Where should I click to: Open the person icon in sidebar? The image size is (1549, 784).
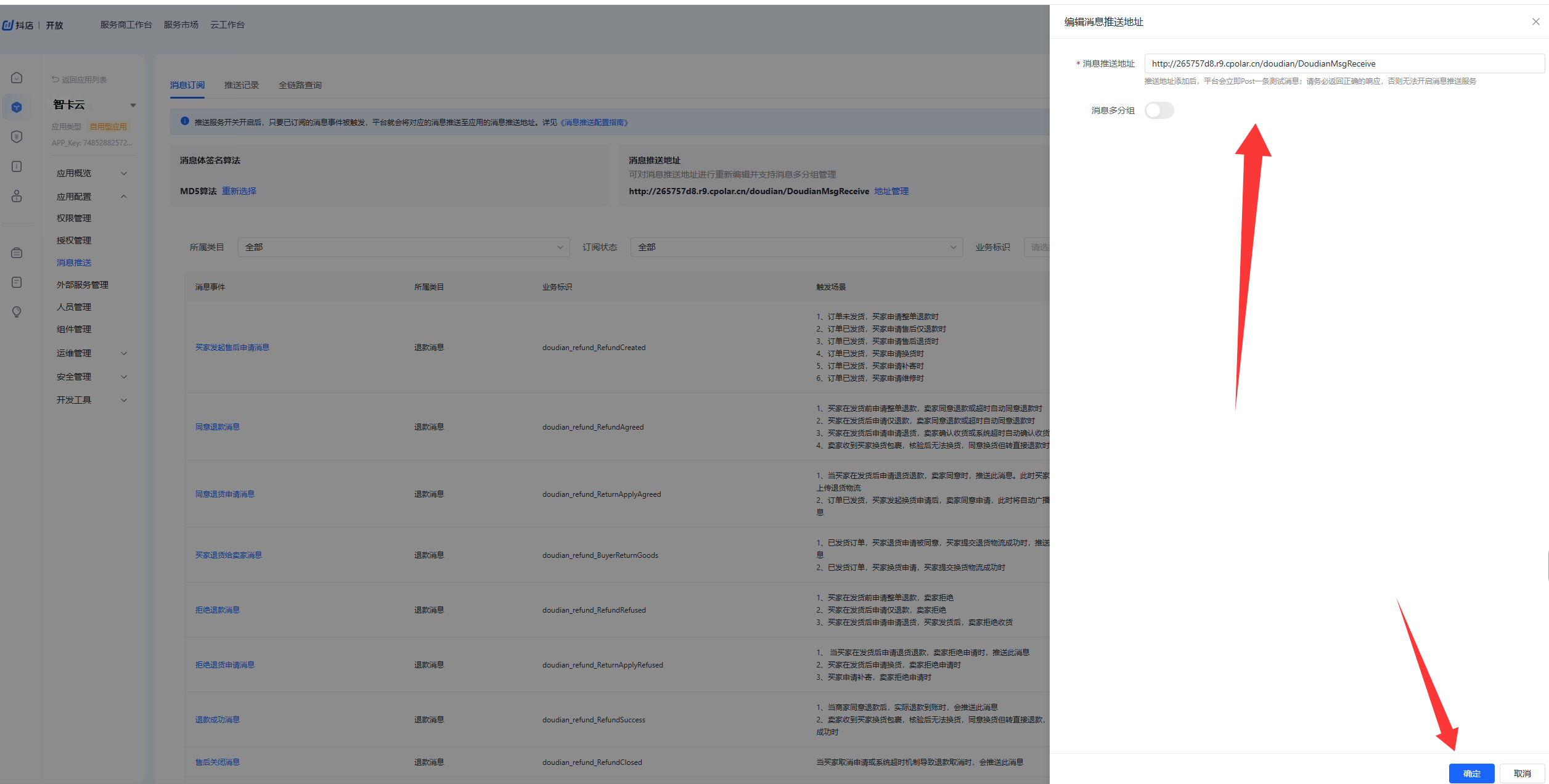tap(17, 196)
